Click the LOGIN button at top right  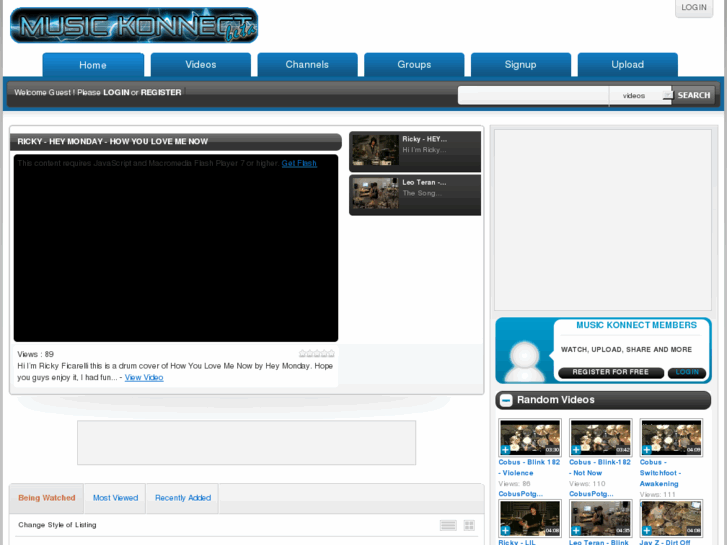click(694, 8)
